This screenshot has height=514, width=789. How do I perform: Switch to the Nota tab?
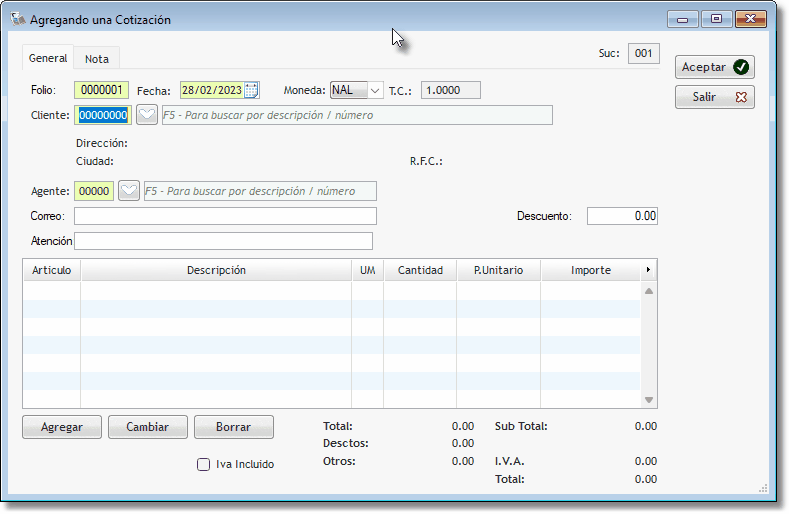pos(97,59)
